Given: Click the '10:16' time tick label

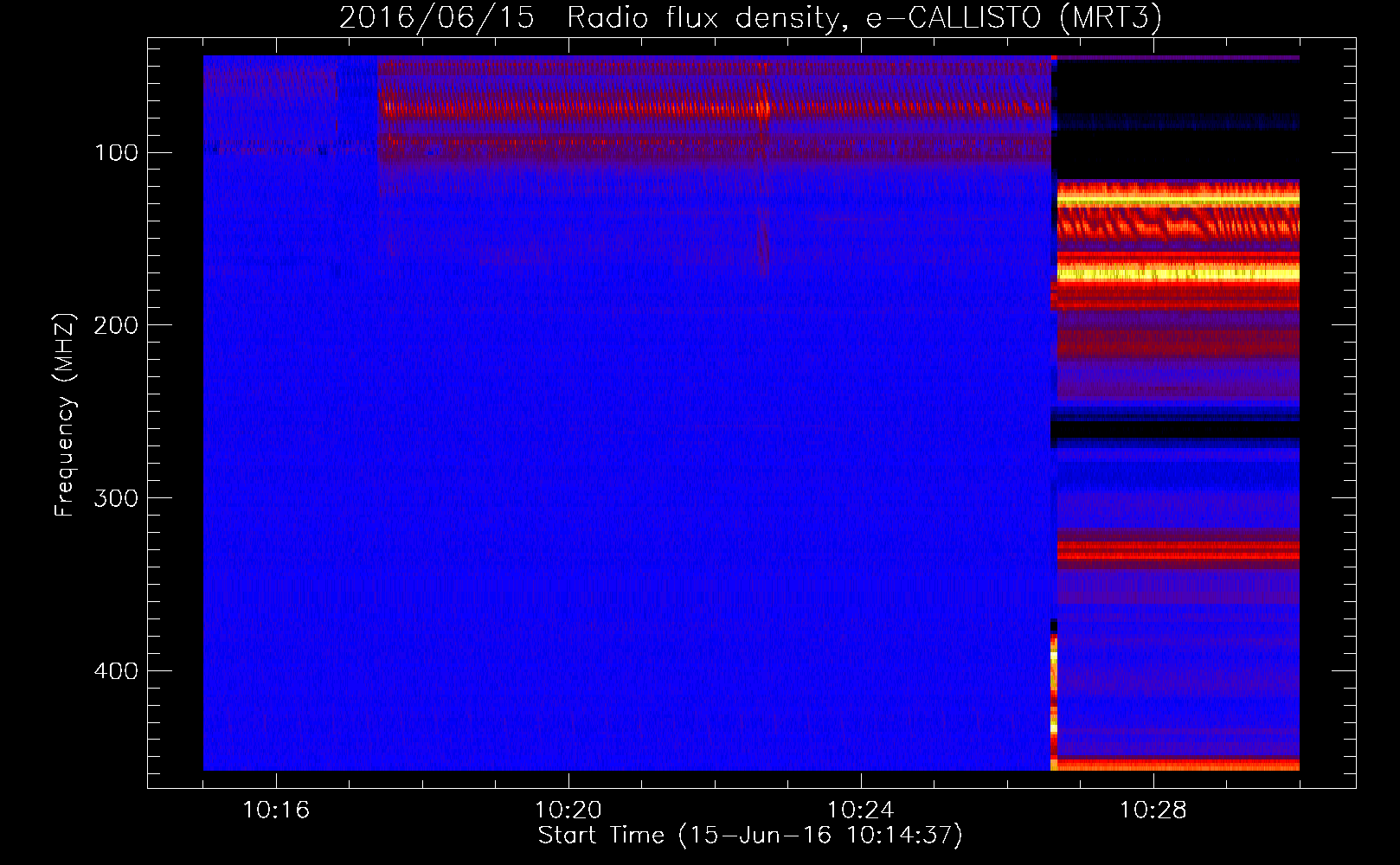Looking at the screenshot, I should (x=276, y=811).
